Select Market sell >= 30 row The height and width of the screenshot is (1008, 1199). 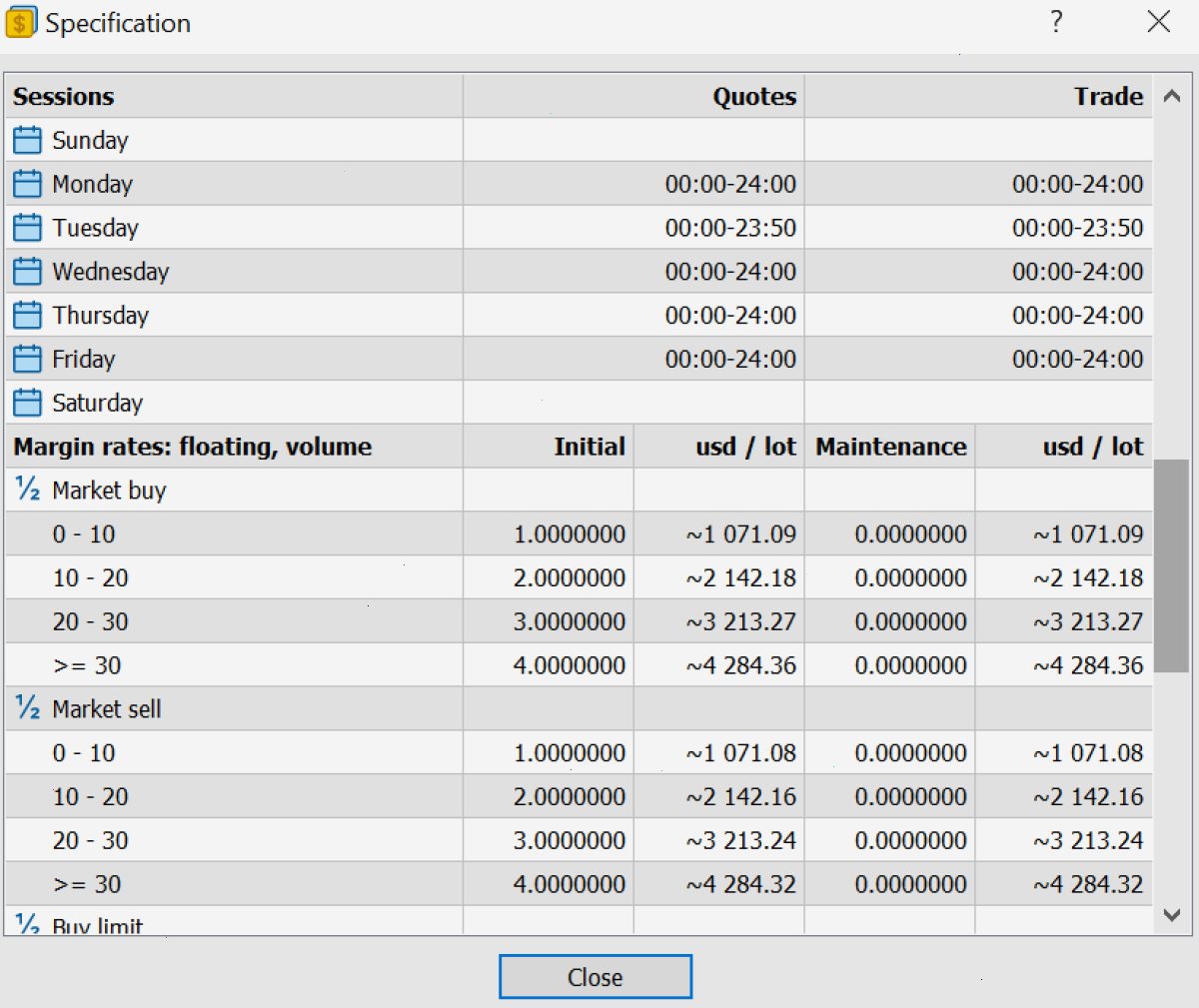point(579,884)
